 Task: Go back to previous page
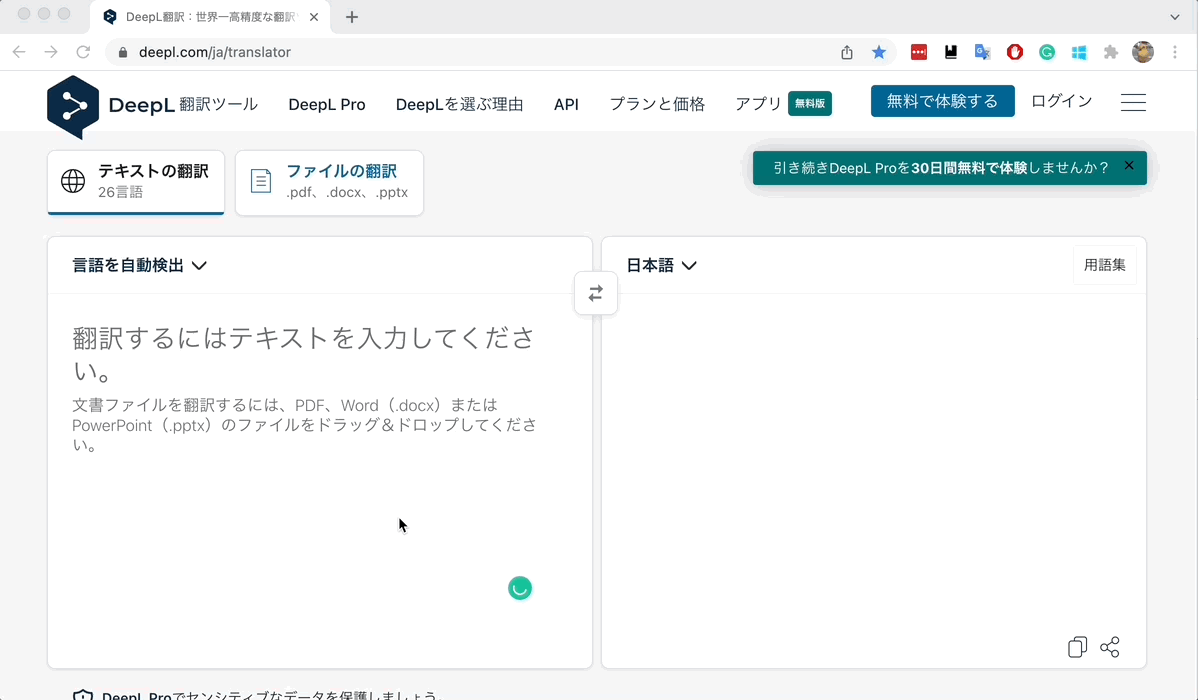pos(19,52)
